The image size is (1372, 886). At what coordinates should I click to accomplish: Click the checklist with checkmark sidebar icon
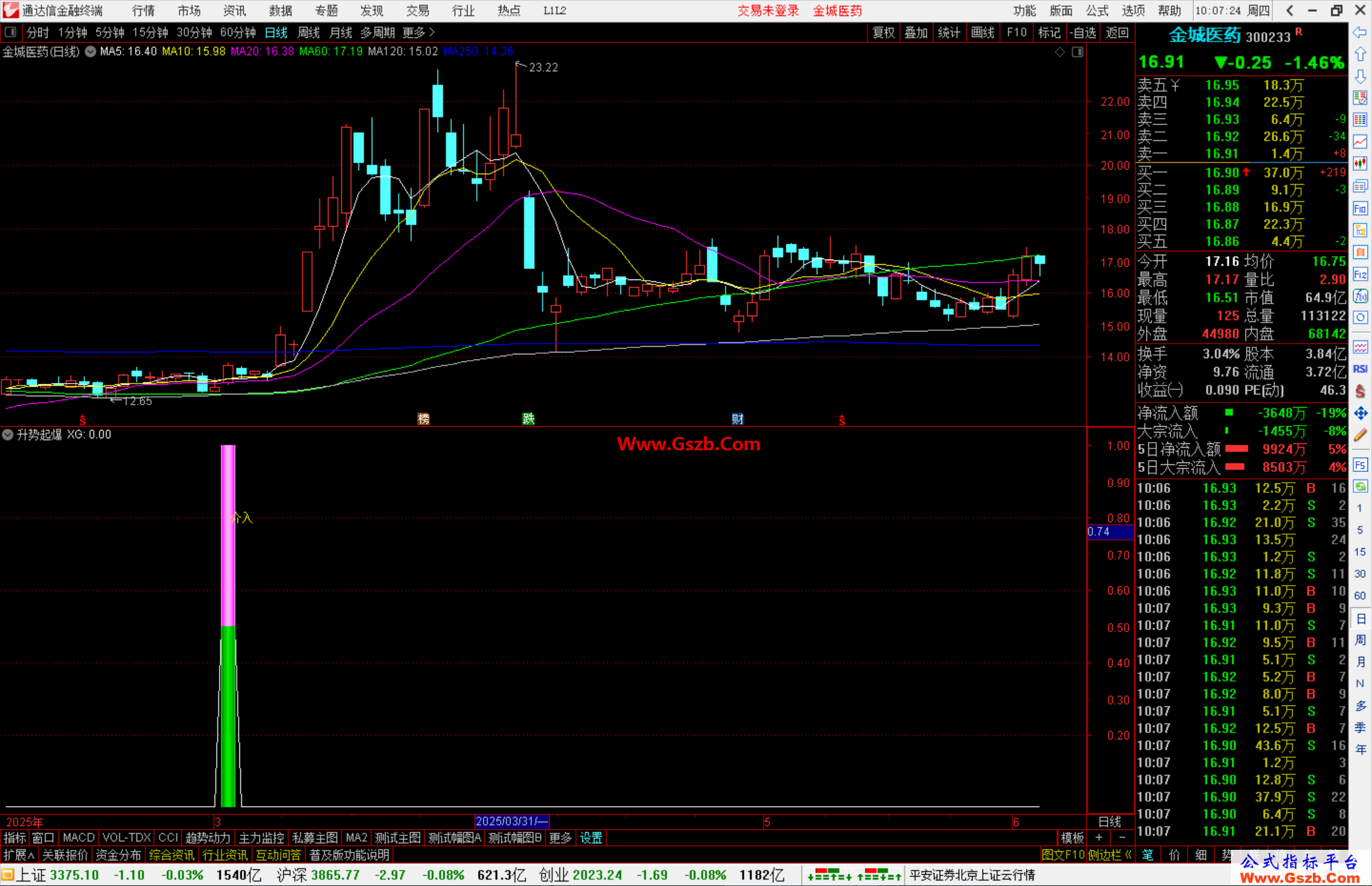pyautogui.click(x=1360, y=98)
